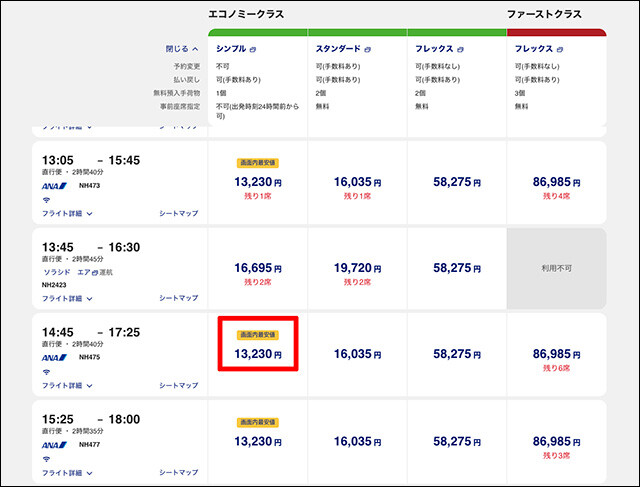Click the エコノミークラス heading
This screenshot has width=640, height=487.
point(246,14)
